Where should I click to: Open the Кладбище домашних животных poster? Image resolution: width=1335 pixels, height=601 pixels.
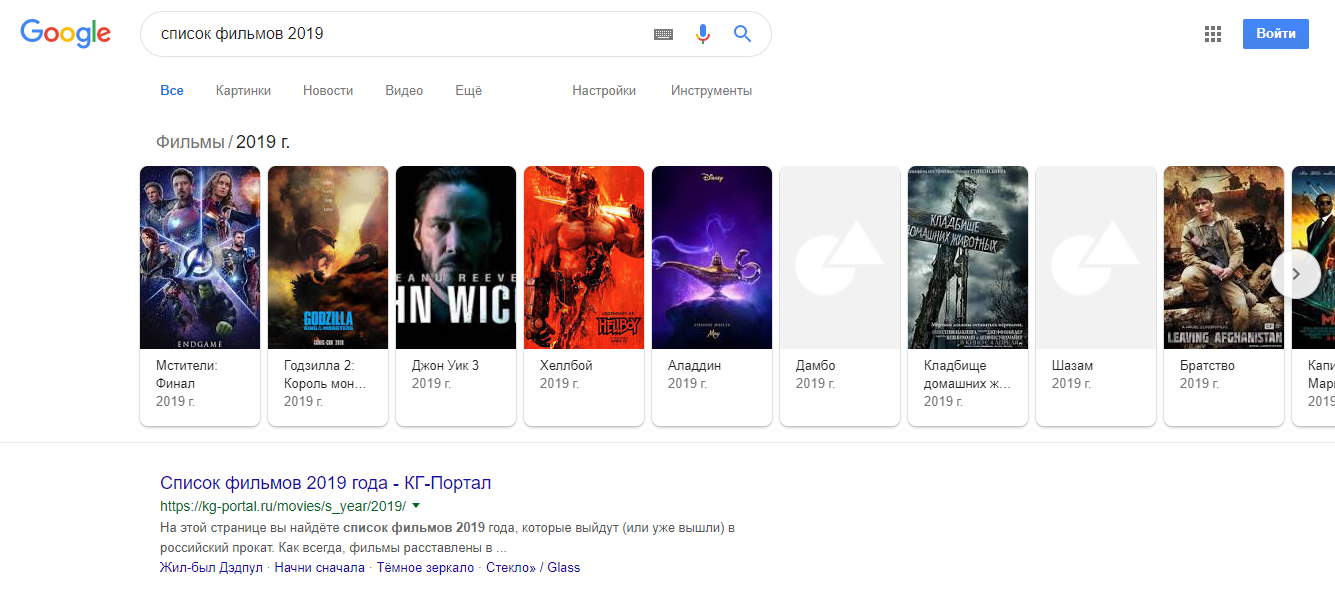[968, 257]
